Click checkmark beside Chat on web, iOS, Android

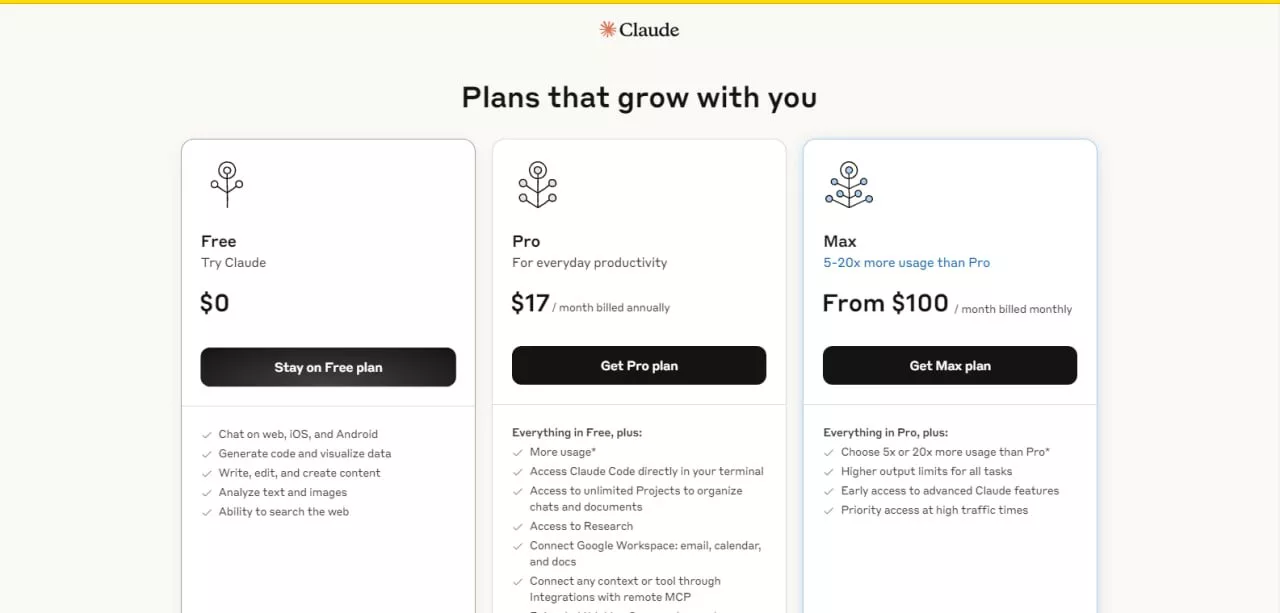(207, 435)
